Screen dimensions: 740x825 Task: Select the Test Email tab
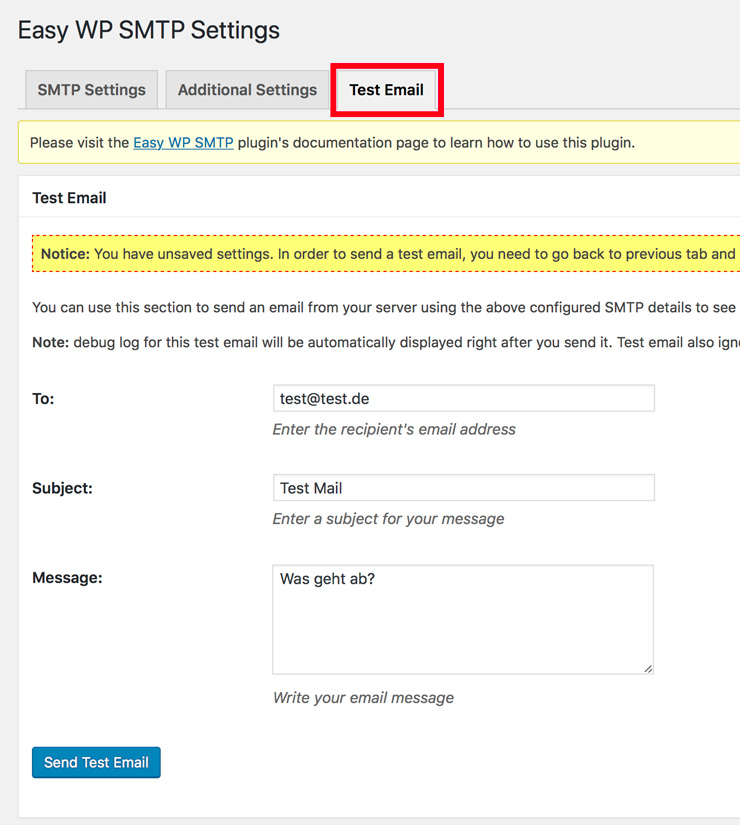point(387,90)
